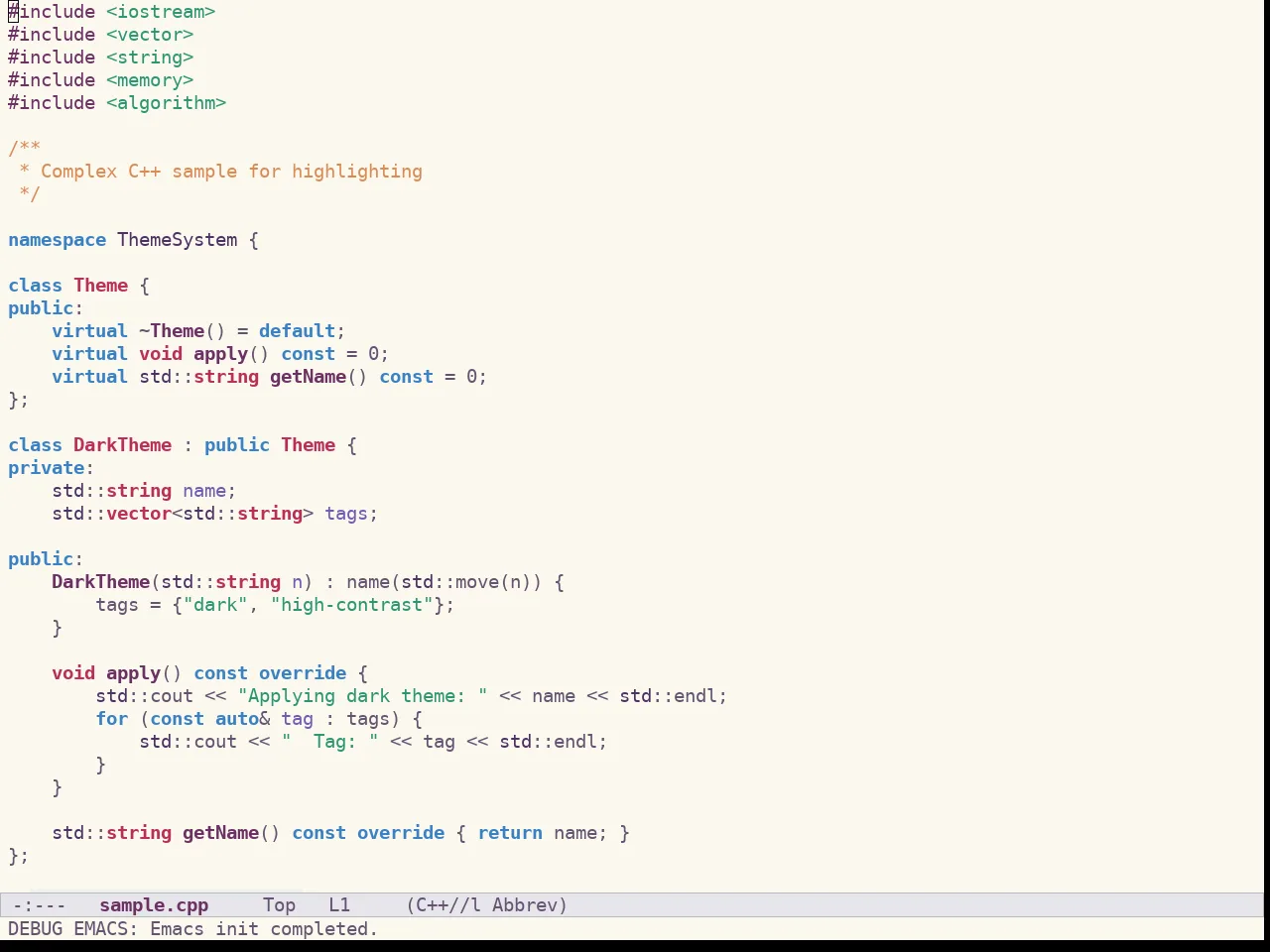The image size is (1270, 952).
Task: Click 'virtual void apply() const = 0;' line
Action: point(220,354)
